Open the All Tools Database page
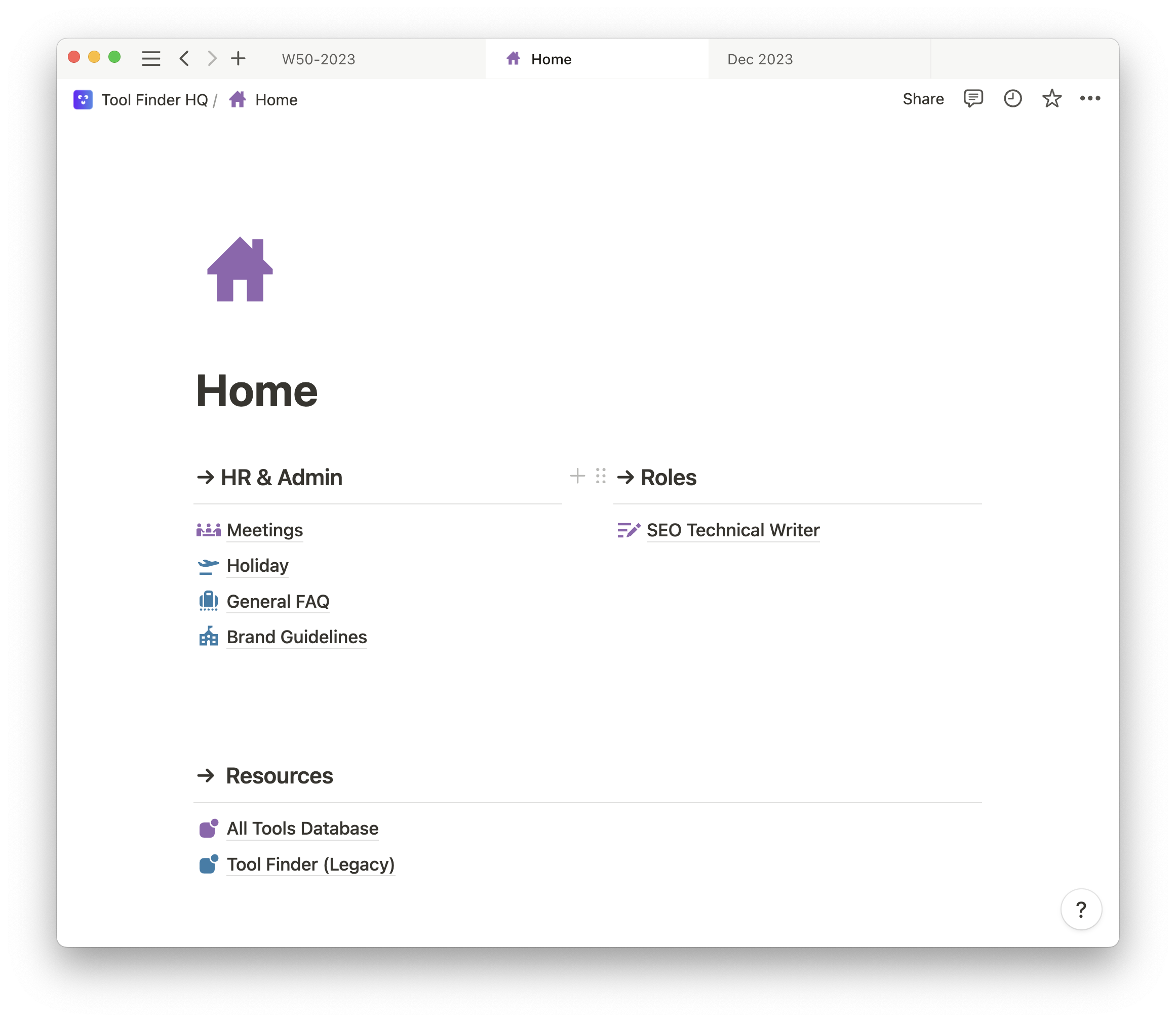The image size is (1176, 1022). (x=302, y=828)
